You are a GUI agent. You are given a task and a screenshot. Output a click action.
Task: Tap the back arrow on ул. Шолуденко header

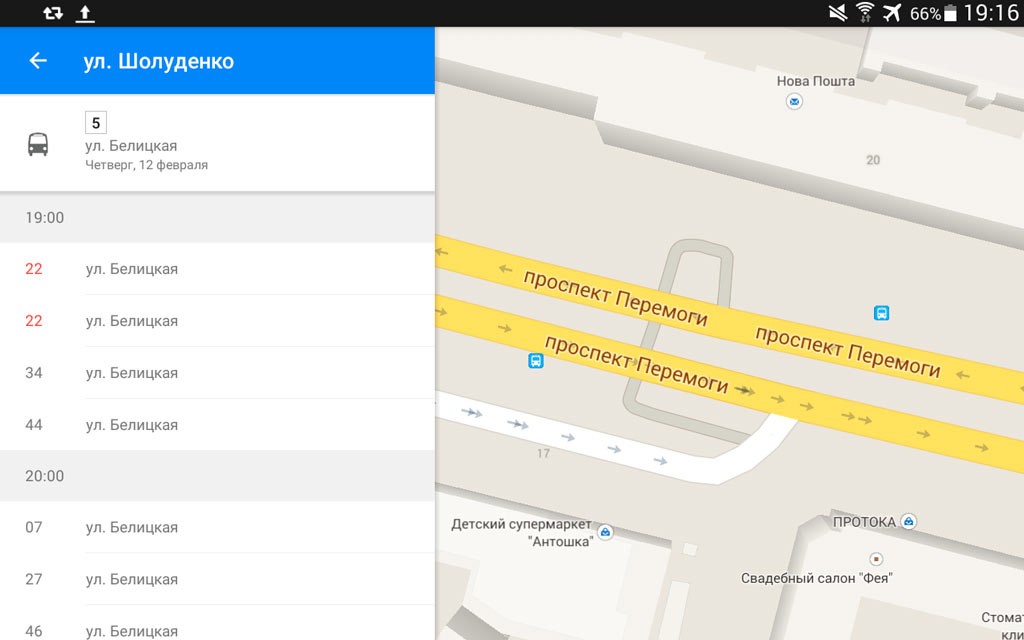click(37, 61)
